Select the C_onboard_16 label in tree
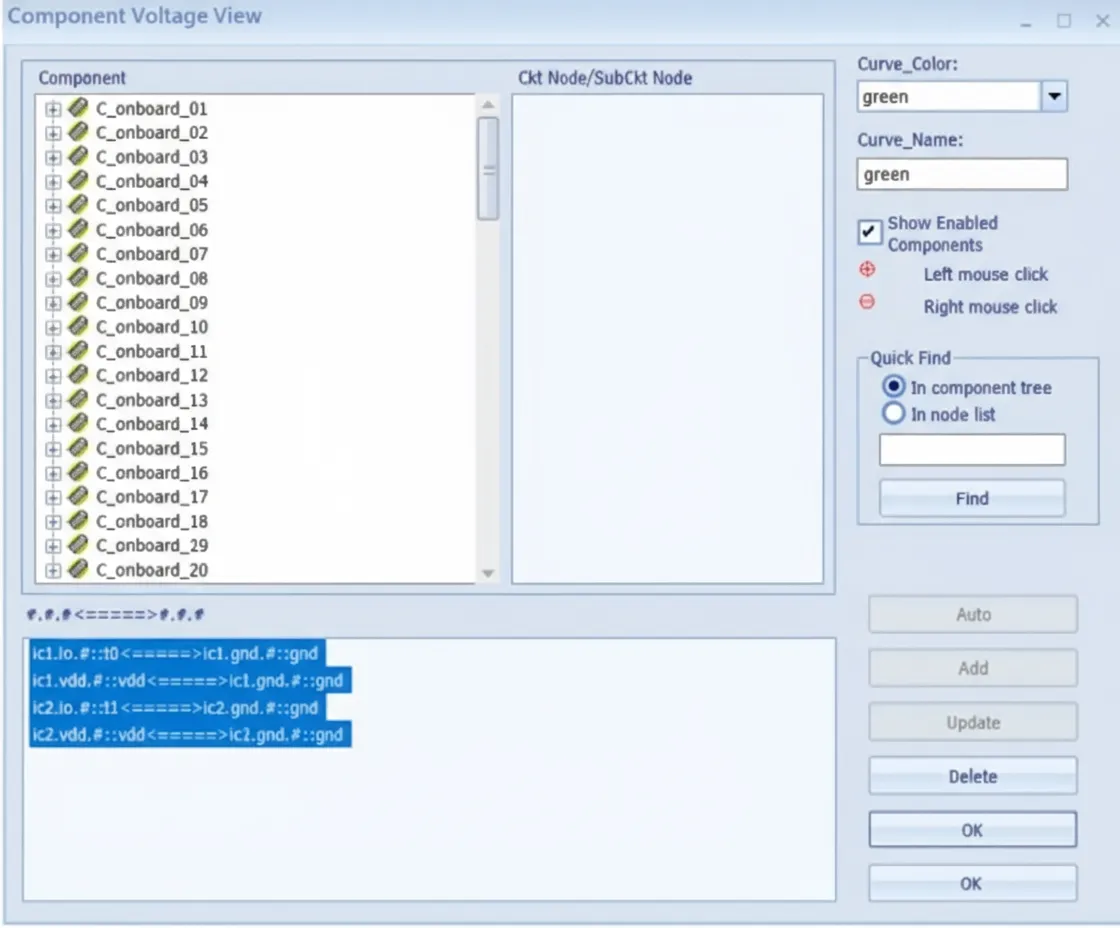The width and height of the screenshot is (1120, 928). click(152, 473)
